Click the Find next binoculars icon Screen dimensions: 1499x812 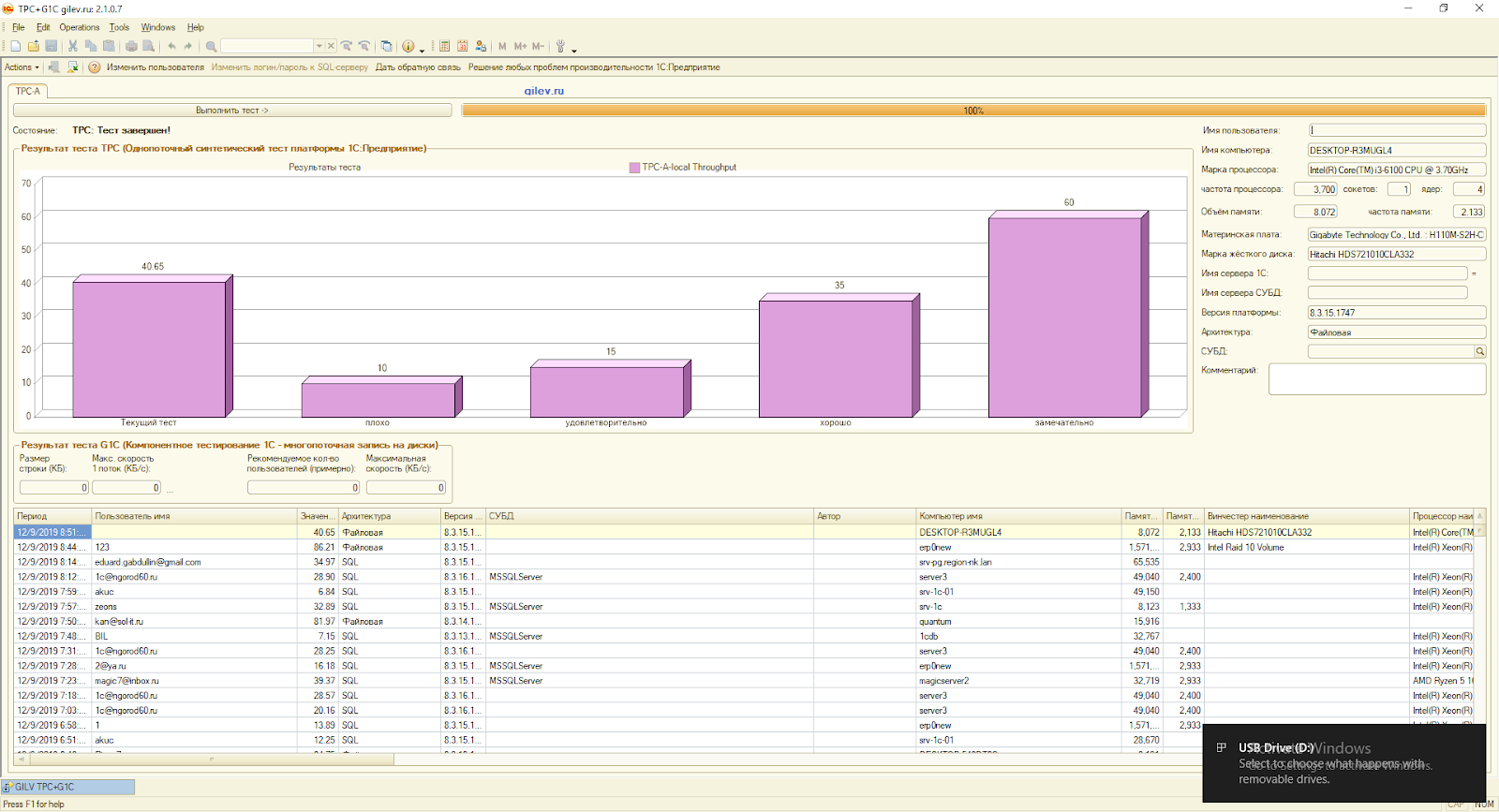coord(347,46)
